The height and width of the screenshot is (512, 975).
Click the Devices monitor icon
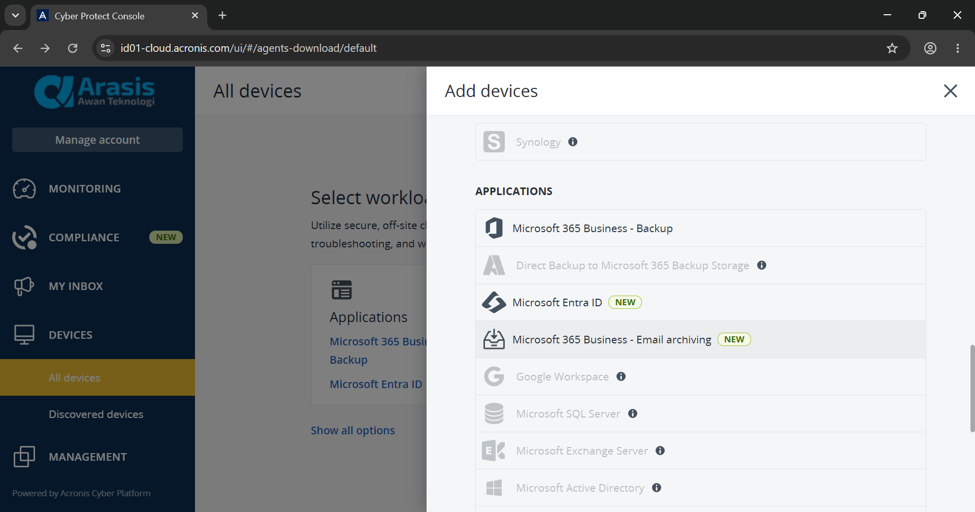click(x=24, y=335)
